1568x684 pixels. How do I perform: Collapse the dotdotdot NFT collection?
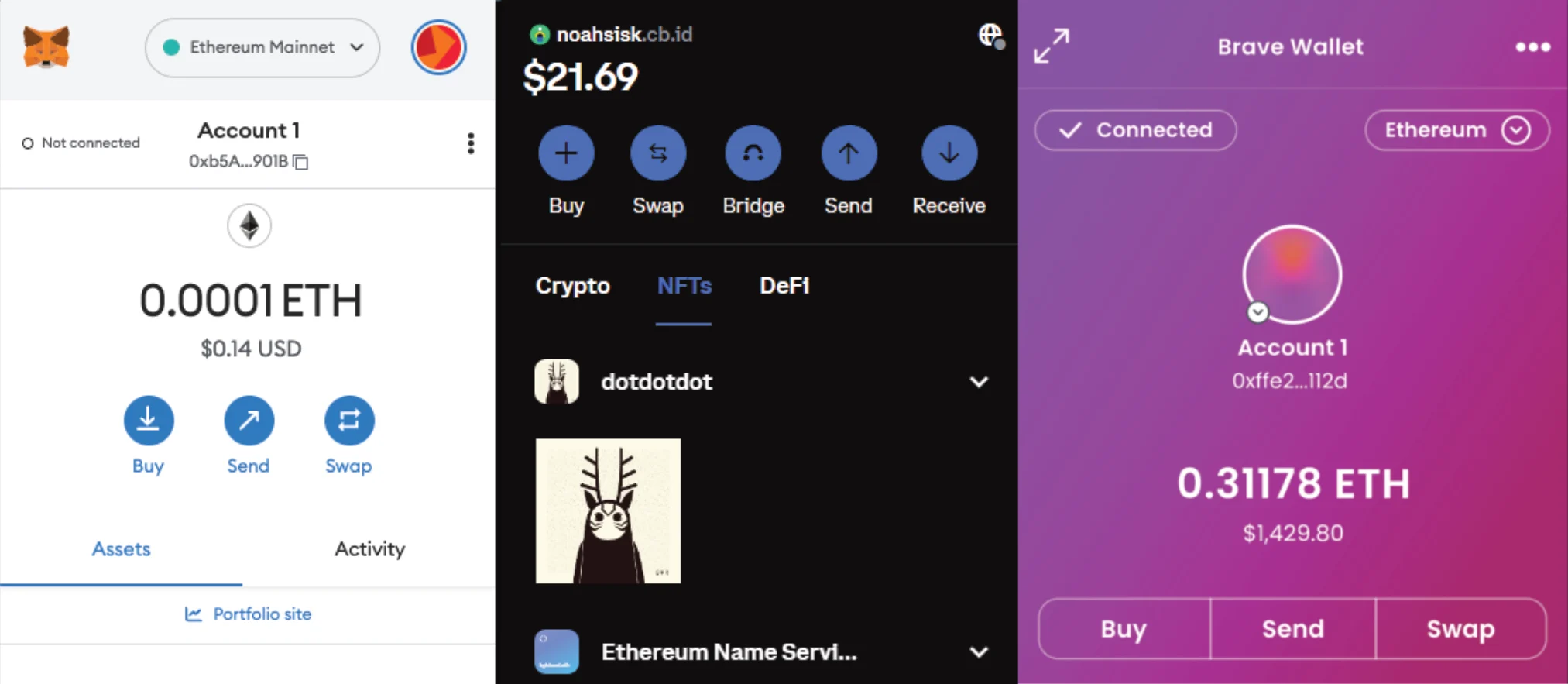979,382
